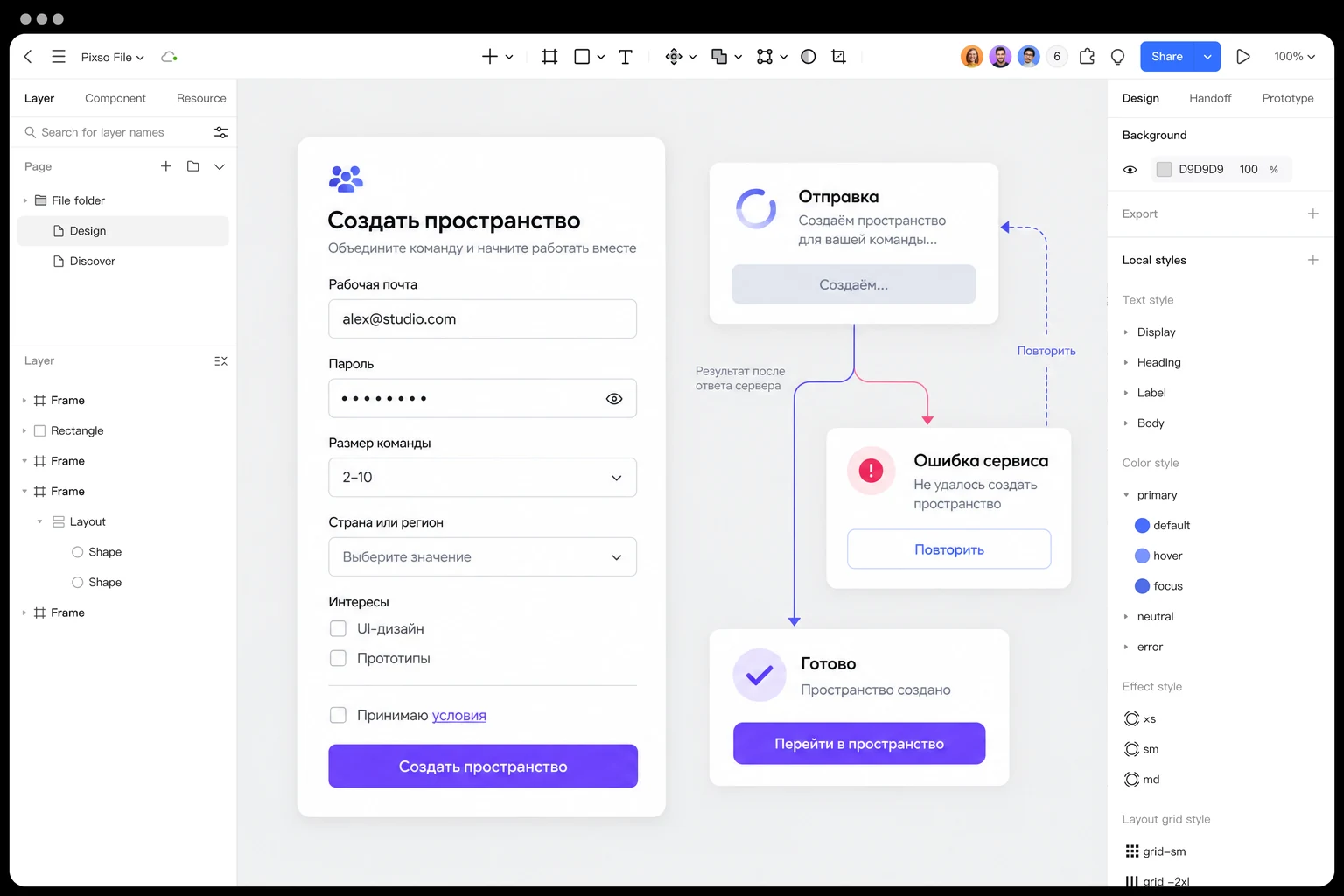The width and height of the screenshot is (1344, 896).
Task: Select the crop tool icon
Action: tap(838, 57)
